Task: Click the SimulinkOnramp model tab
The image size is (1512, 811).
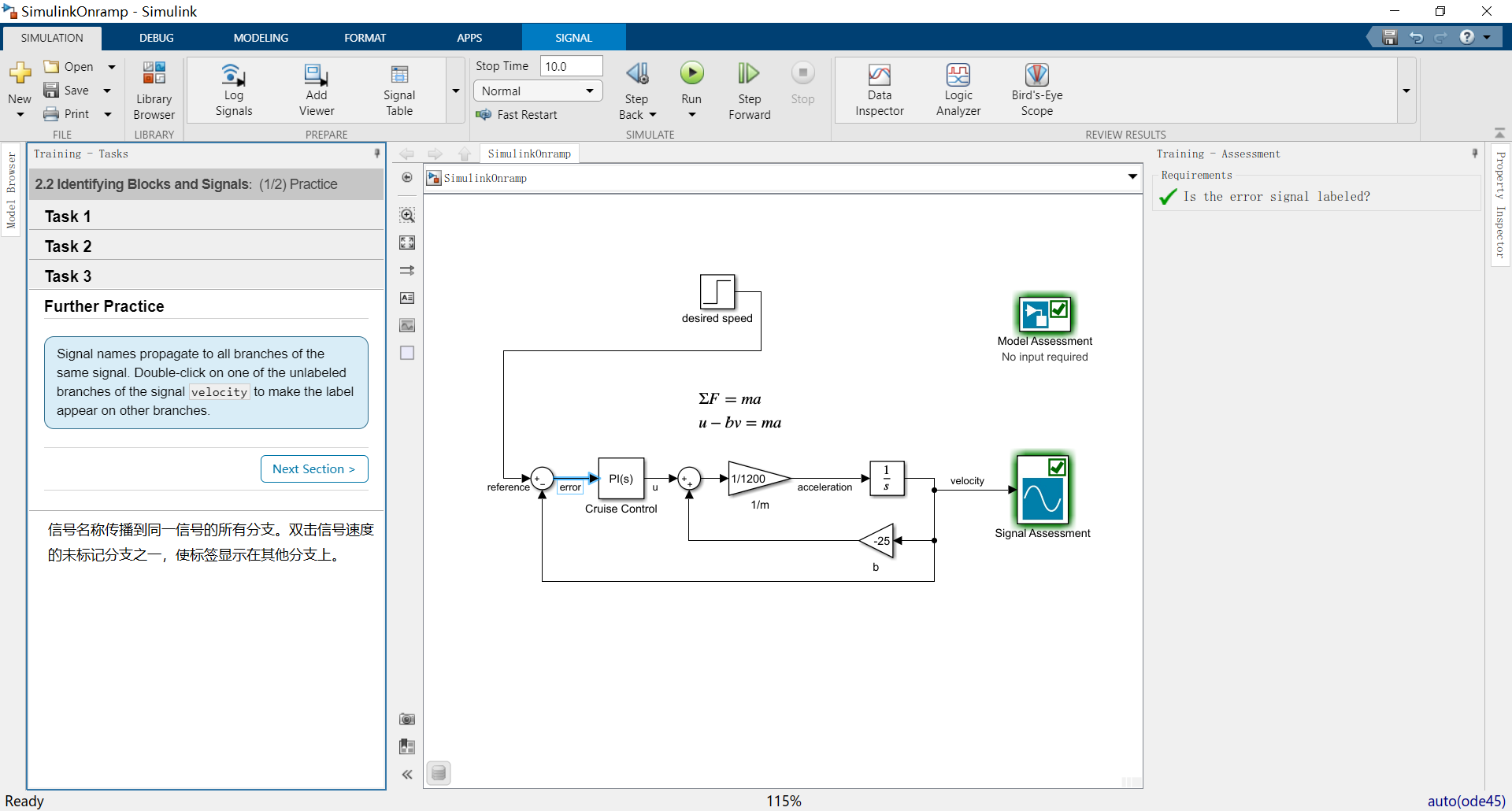Action: [529, 154]
